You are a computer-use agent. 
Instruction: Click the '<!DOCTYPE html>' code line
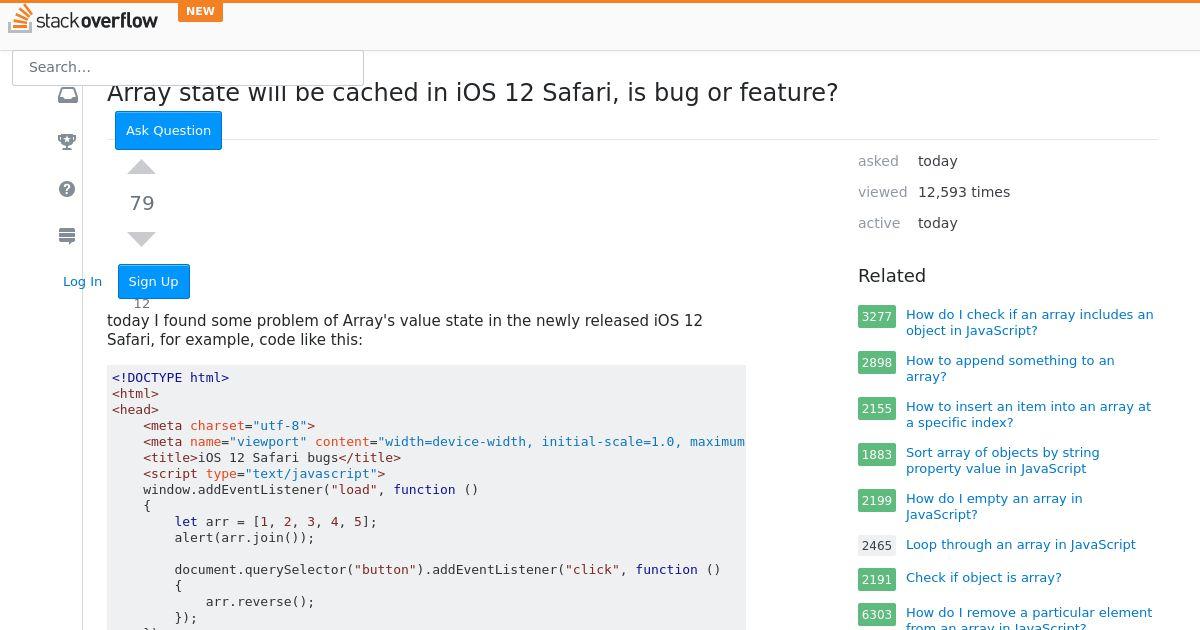[171, 377]
